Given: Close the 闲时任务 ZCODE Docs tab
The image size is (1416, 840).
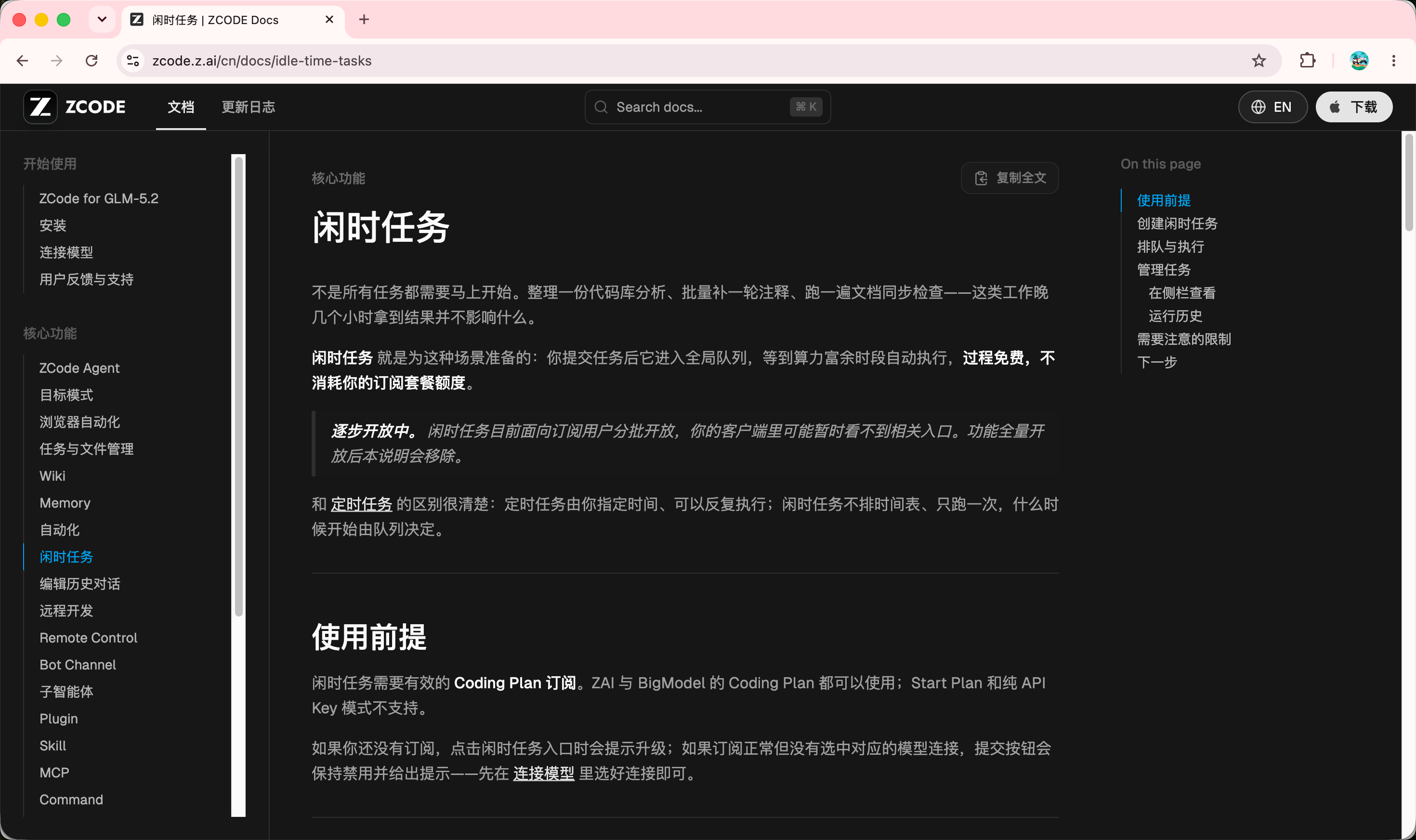Looking at the screenshot, I should [x=329, y=20].
